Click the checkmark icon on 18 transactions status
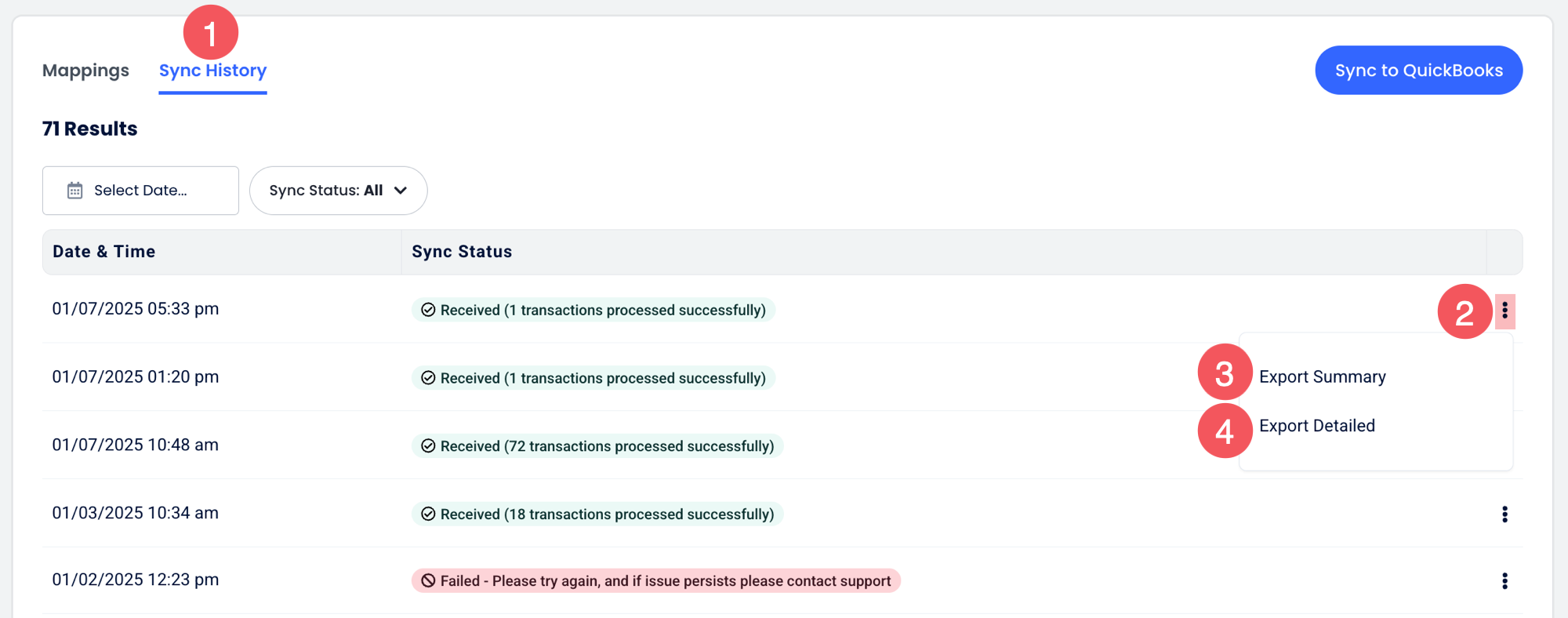 [428, 514]
